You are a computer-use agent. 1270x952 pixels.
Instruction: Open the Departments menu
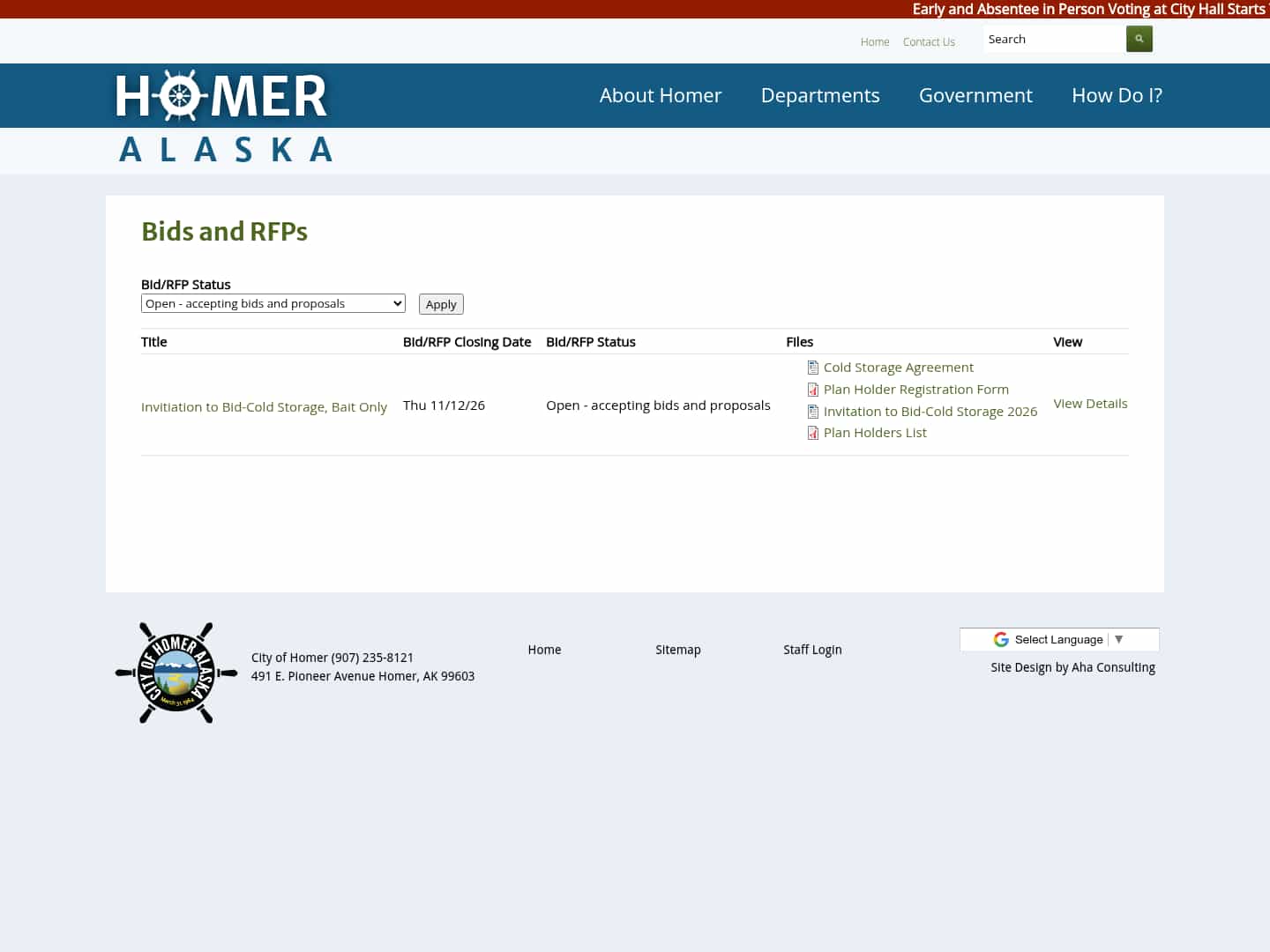pos(820,95)
